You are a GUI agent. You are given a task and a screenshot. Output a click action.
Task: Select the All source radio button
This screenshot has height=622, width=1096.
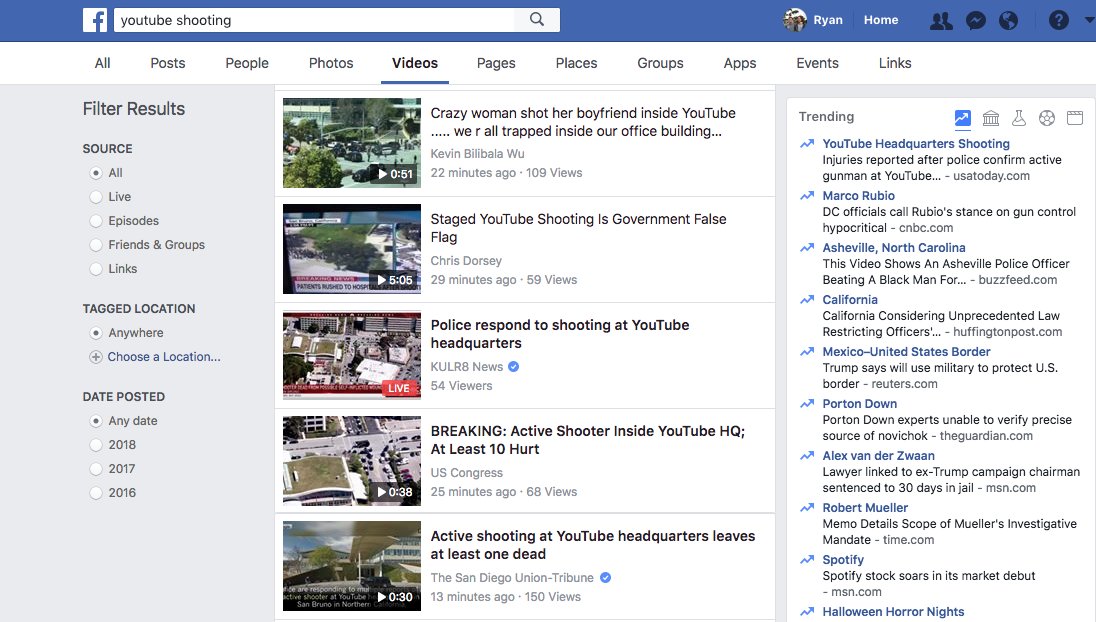[96, 173]
